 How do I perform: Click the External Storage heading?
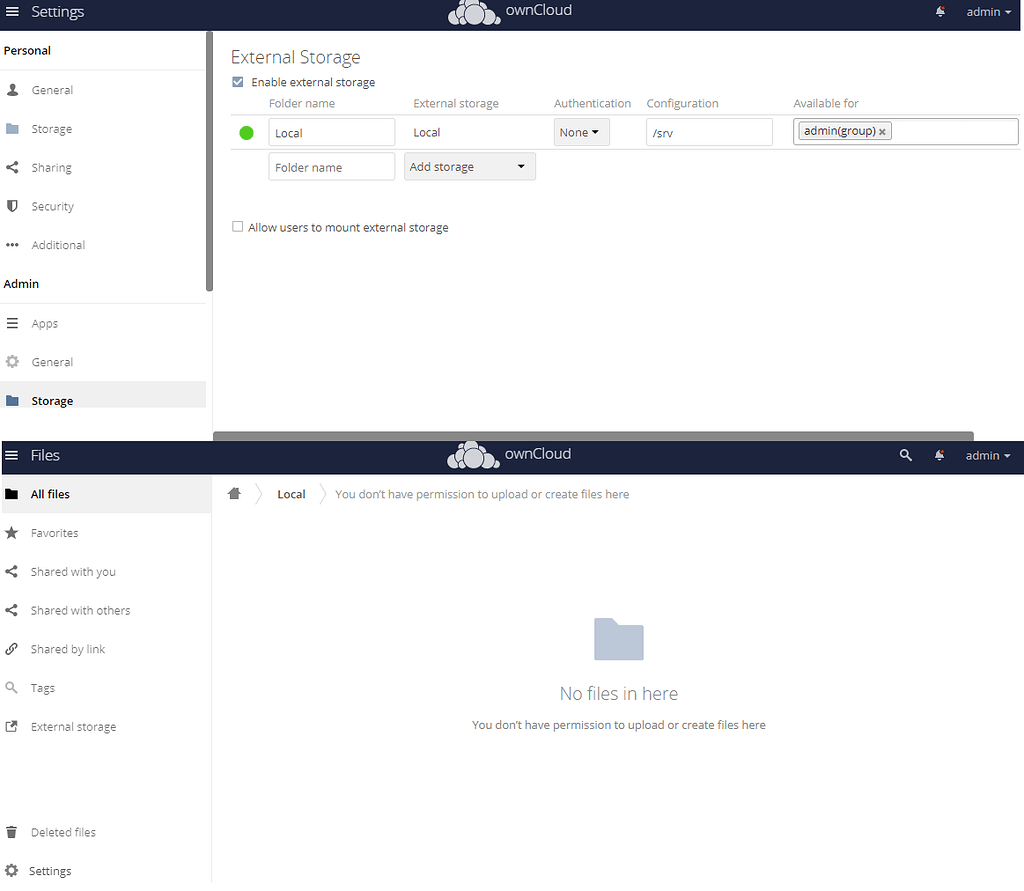[295, 57]
